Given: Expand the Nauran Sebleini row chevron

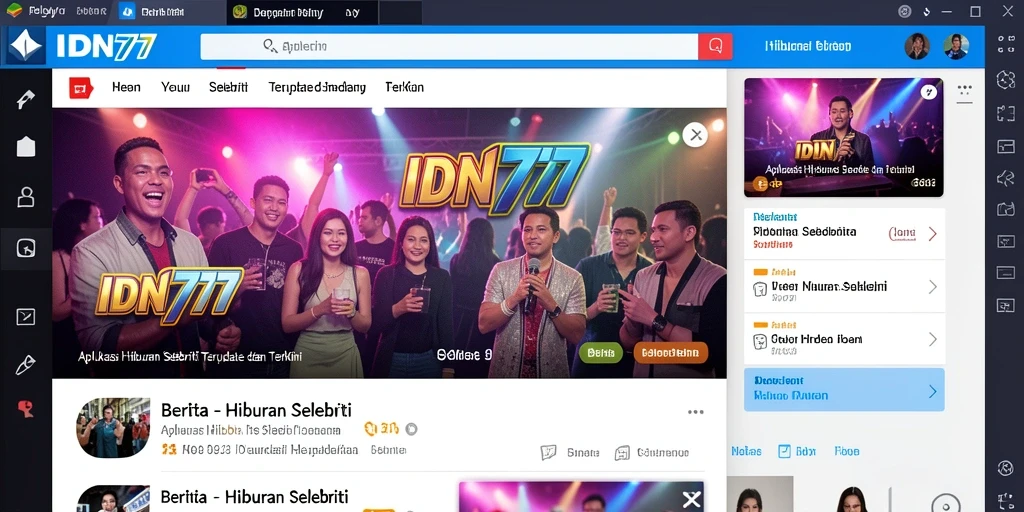Looking at the screenshot, I should 933,287.
